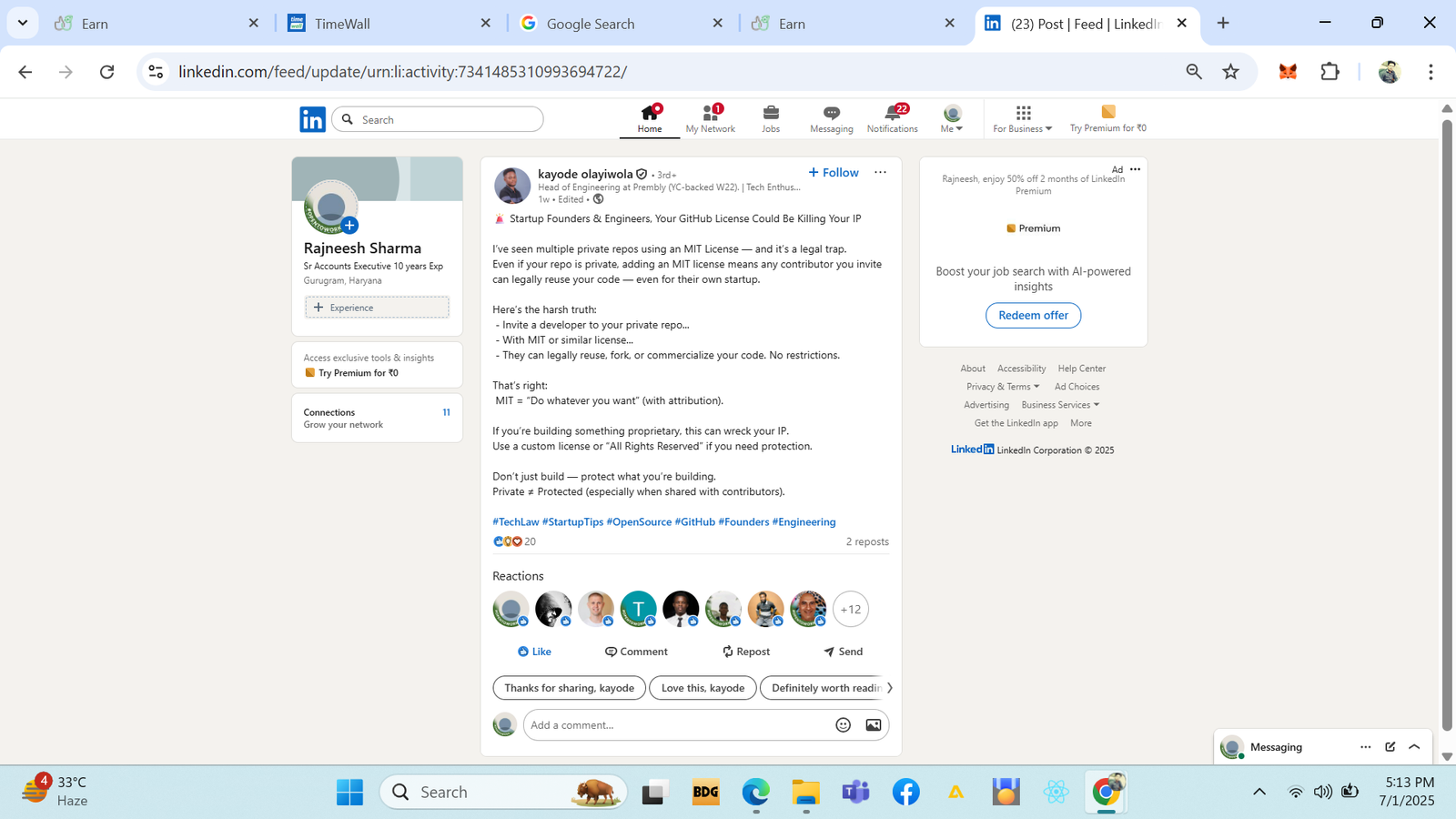View the 2 reposts
This screenshot has width=1456, height=819.
867,541
